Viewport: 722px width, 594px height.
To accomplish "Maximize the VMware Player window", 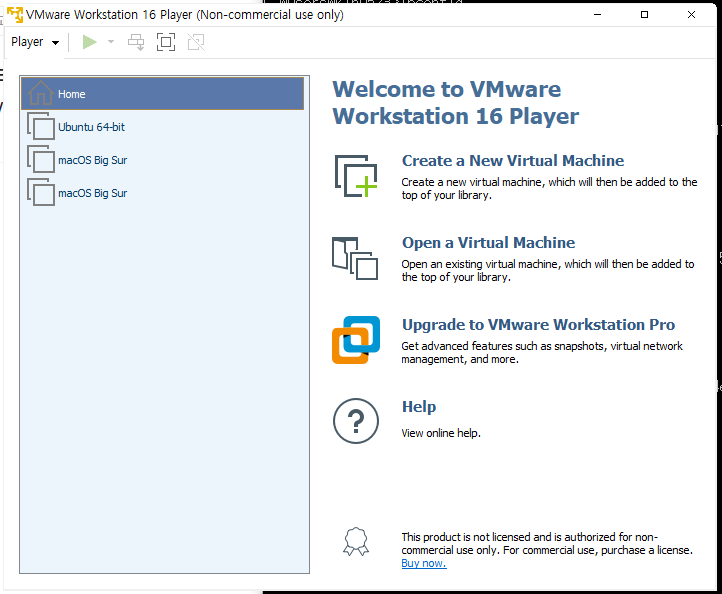I will 644,15.
